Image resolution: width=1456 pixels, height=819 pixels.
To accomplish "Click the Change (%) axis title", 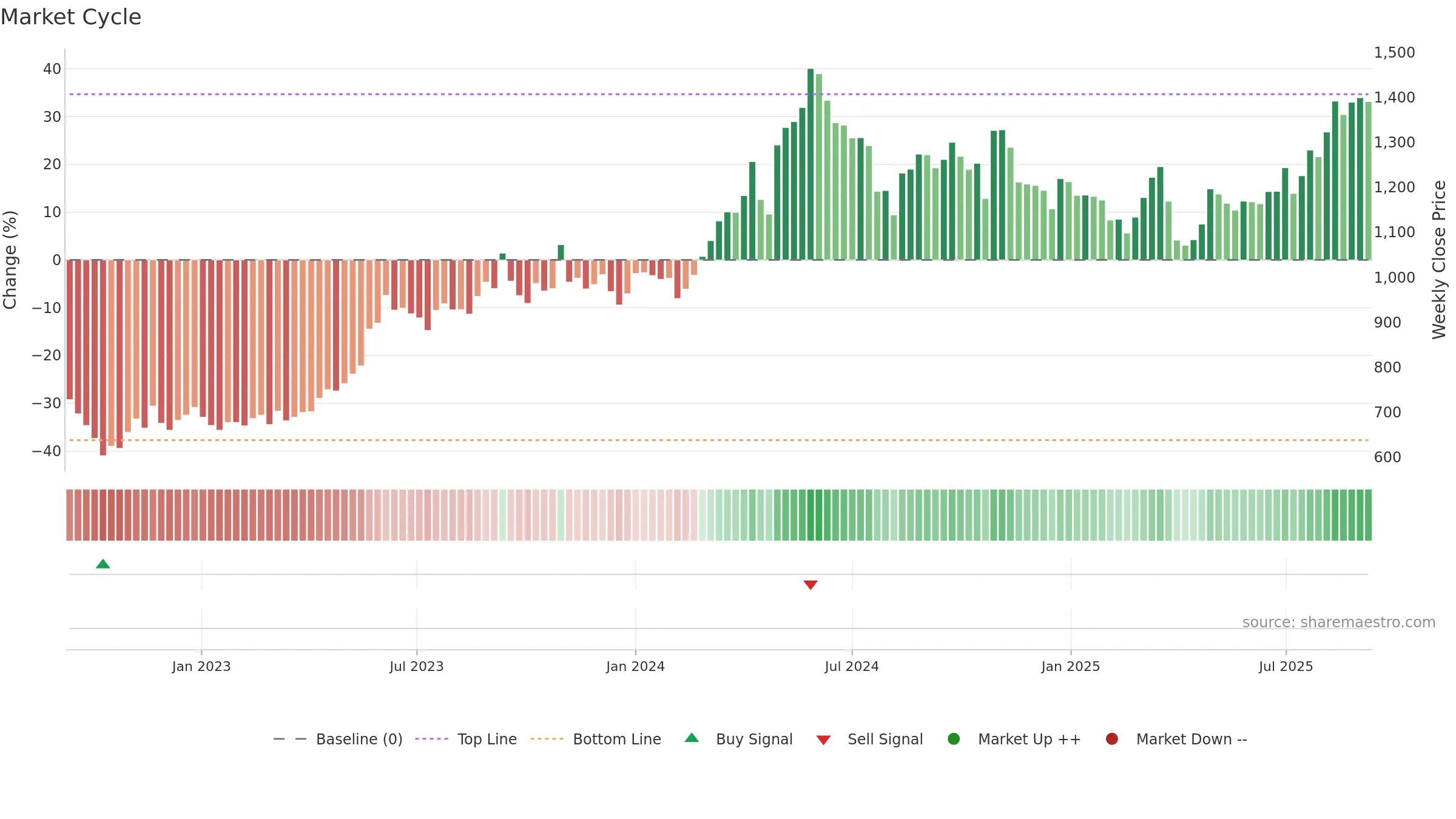I will coord(10,260).
